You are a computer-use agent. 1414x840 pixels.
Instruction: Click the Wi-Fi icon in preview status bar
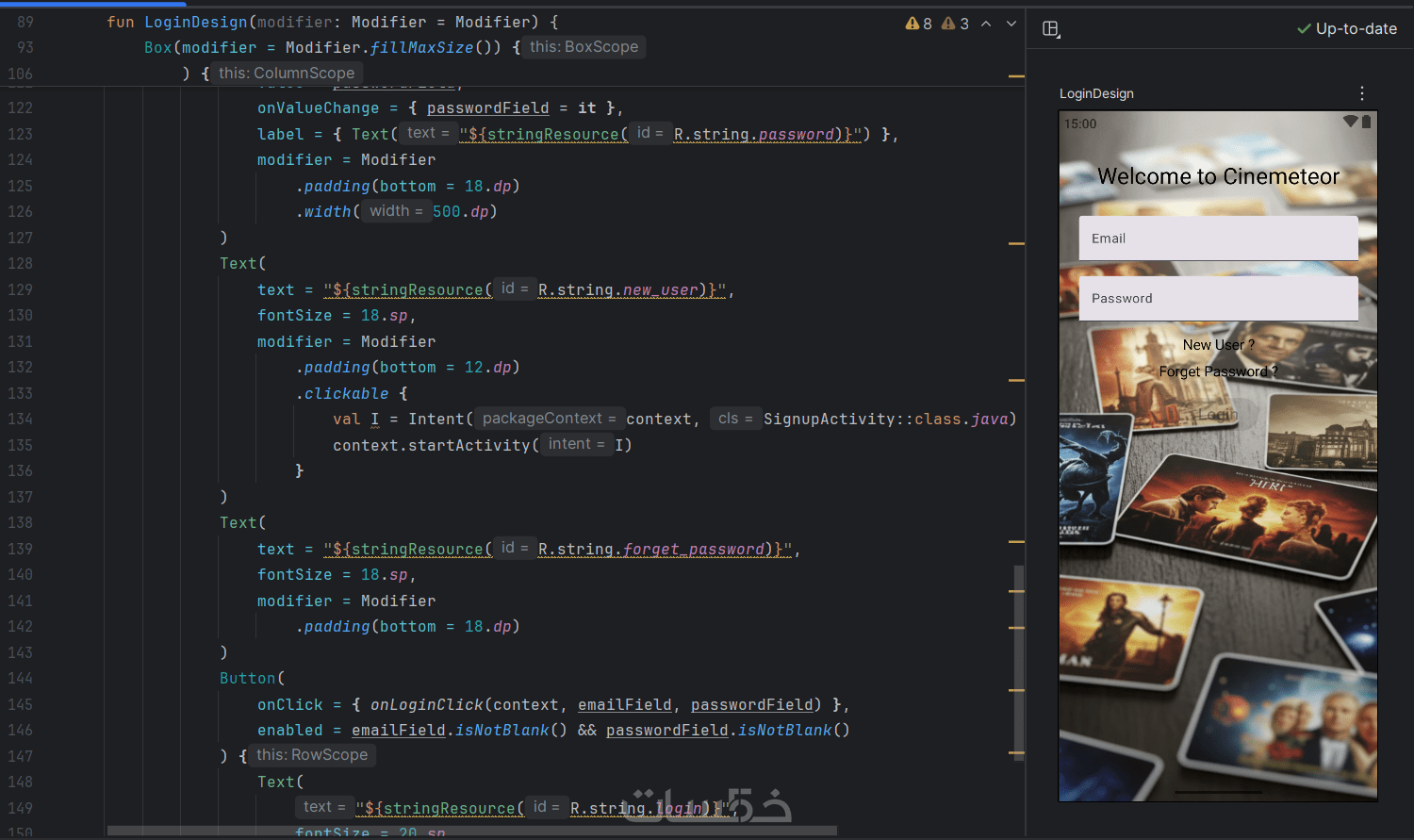coord(1350,122)
